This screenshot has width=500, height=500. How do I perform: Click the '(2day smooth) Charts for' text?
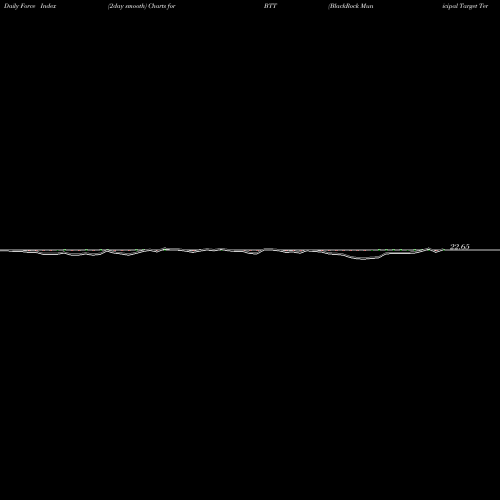pos(142,6)
